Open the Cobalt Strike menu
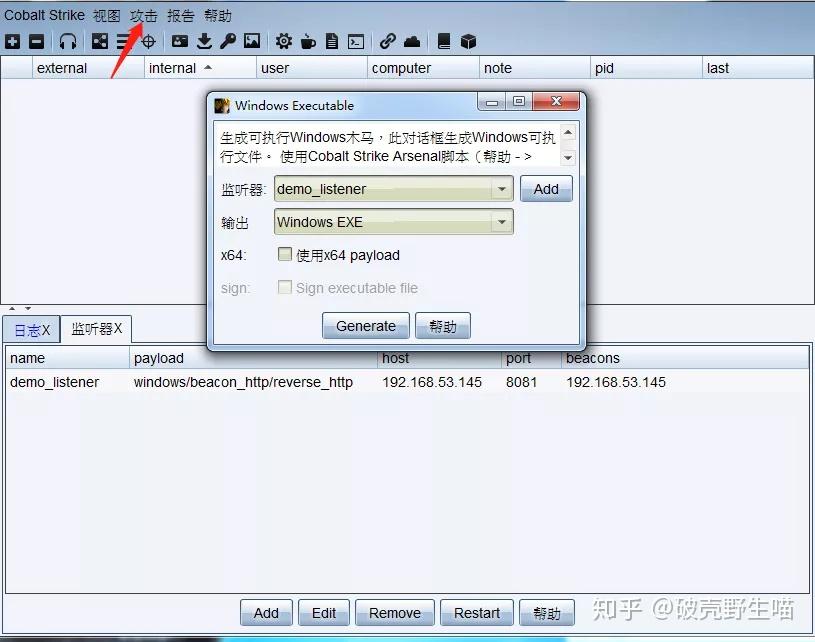The width and height of the screenshot is (815, 642). (x=44, y=15)
